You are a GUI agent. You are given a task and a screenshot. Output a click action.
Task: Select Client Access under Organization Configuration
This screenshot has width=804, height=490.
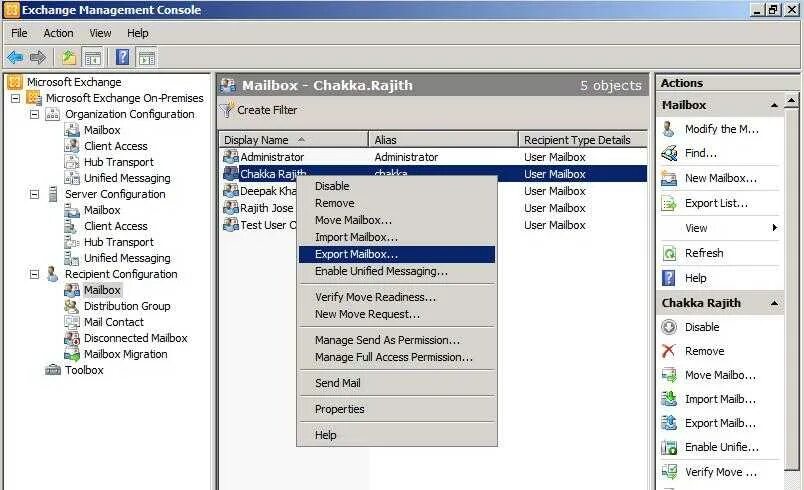coord(116,146)
